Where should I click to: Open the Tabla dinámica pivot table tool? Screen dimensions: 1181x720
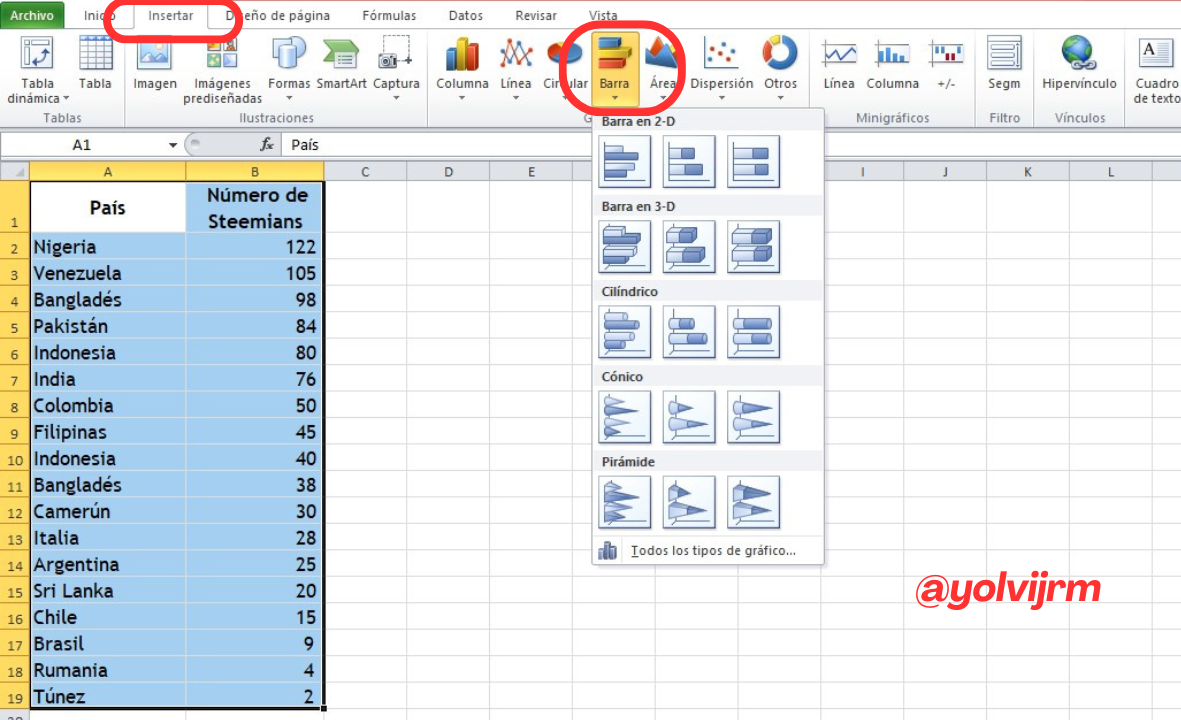click(37, 69)
